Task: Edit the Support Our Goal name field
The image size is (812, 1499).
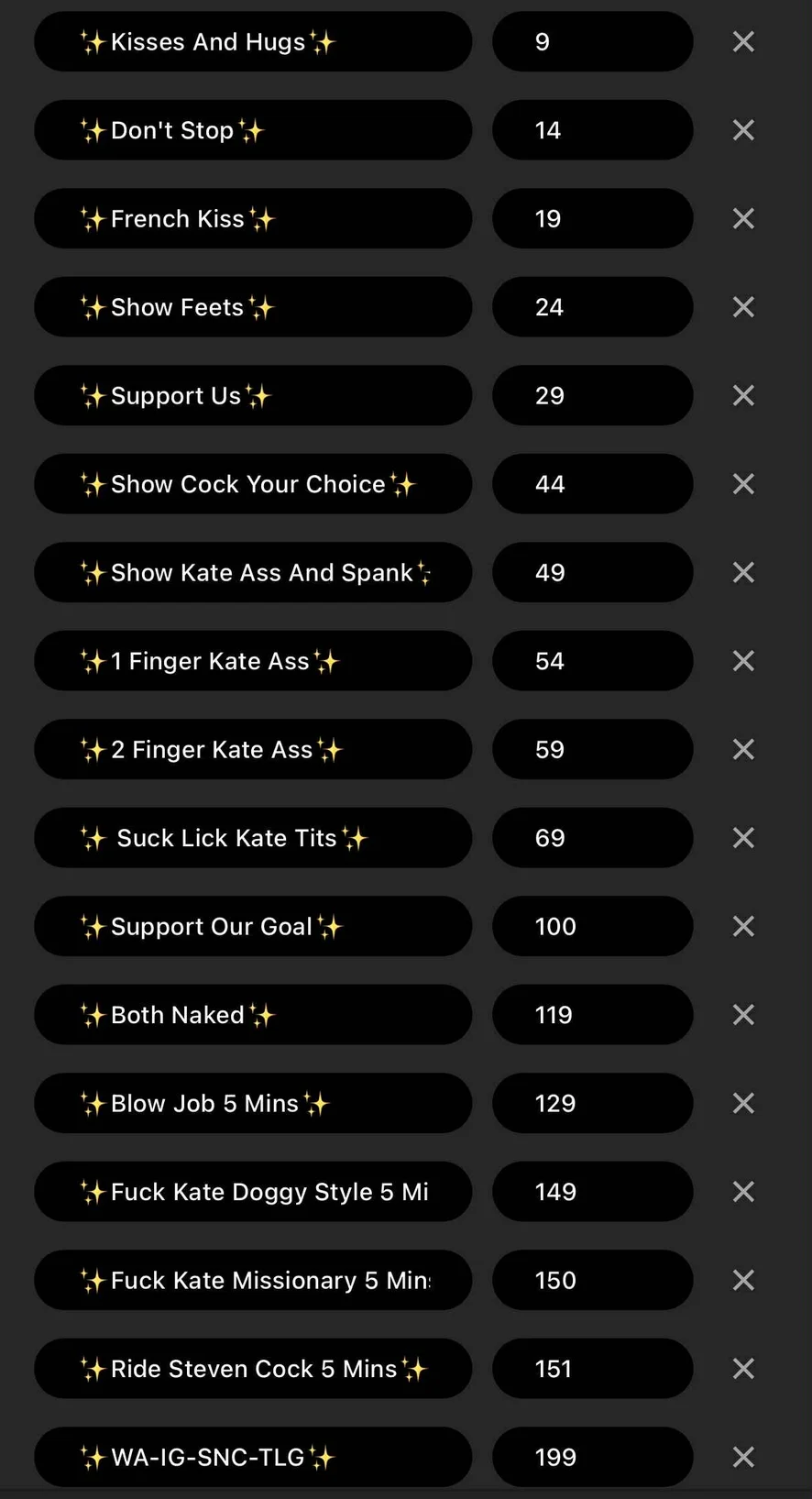Action: [253, 927]
